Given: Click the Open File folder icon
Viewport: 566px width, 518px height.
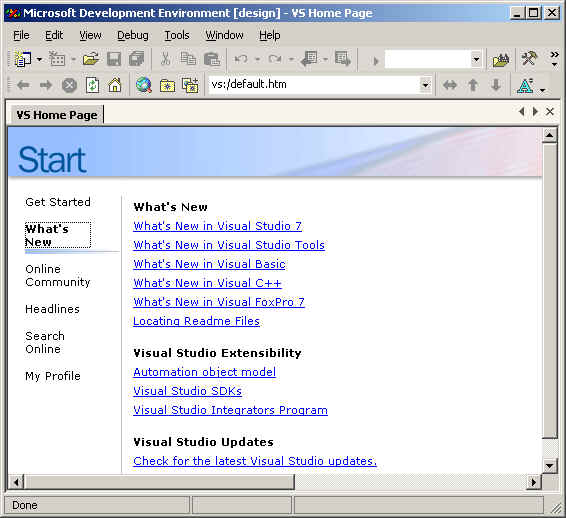Looking at the screenshot, I should 91,59.
